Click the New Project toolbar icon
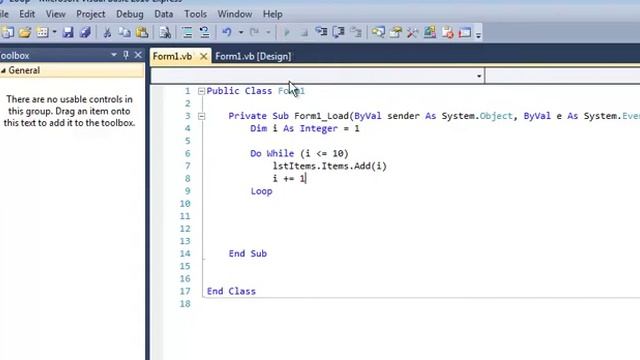640x360 pixels. point(7,32)
